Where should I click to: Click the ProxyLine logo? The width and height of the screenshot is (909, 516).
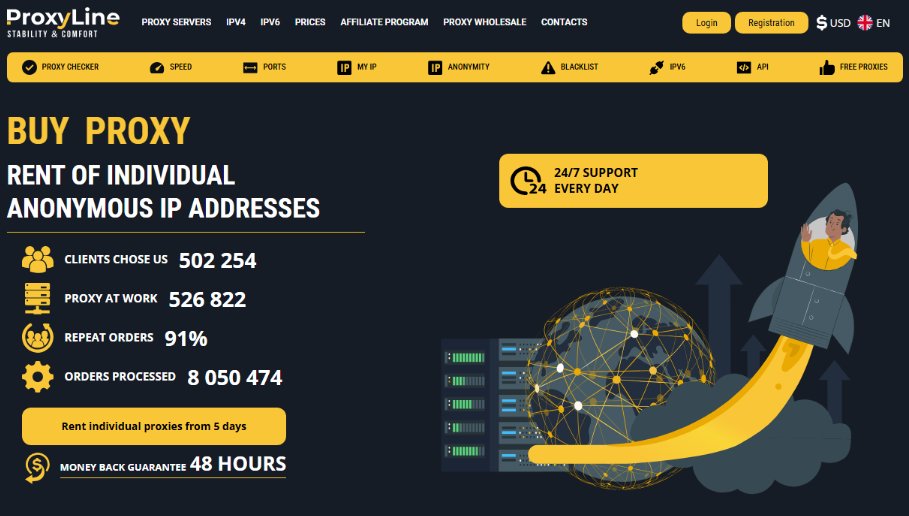tap(63, 23)
